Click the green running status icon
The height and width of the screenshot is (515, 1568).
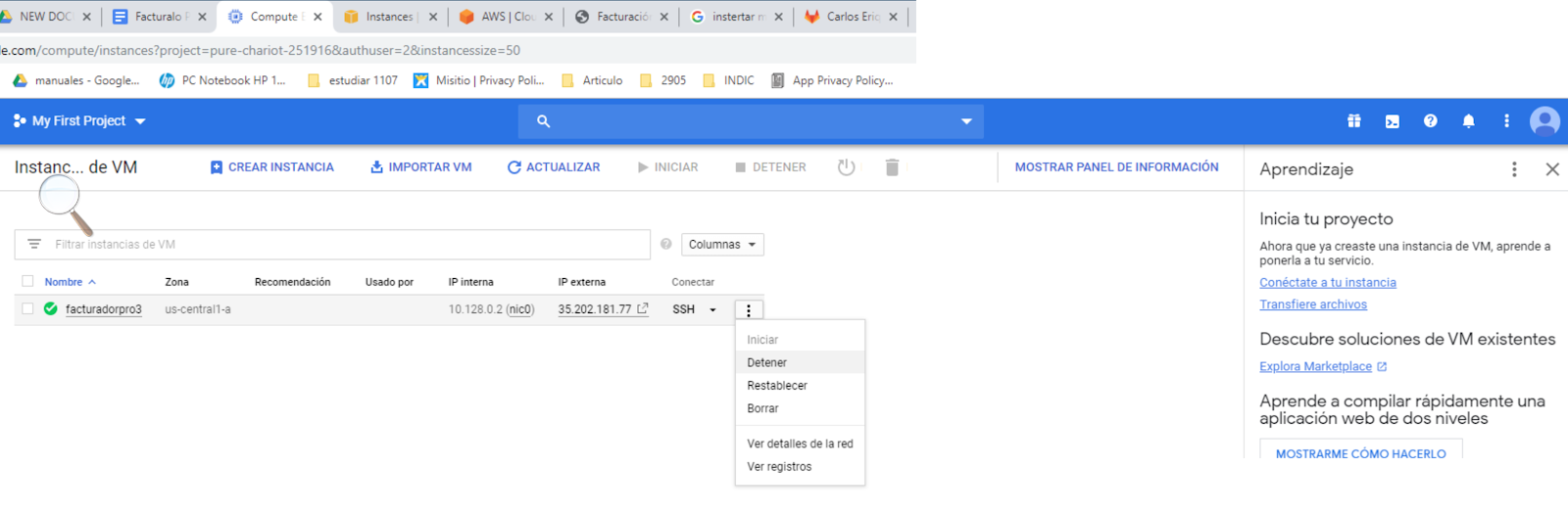[x=50, y=308]
